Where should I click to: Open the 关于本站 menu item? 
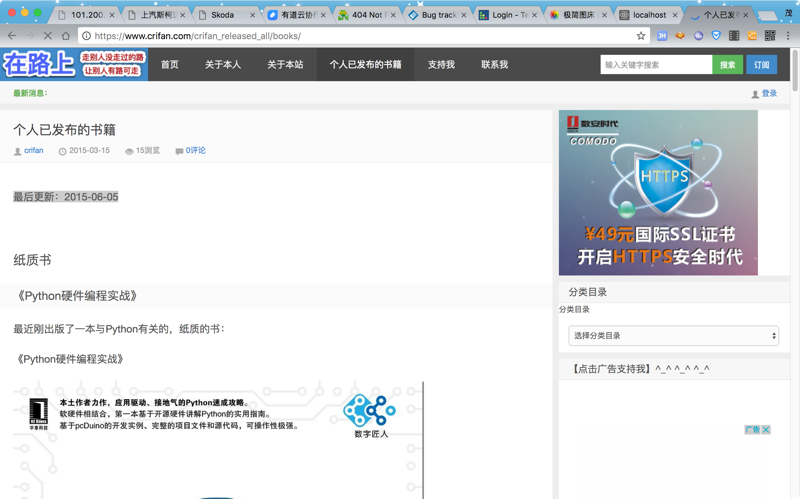[x=285, y=65]
